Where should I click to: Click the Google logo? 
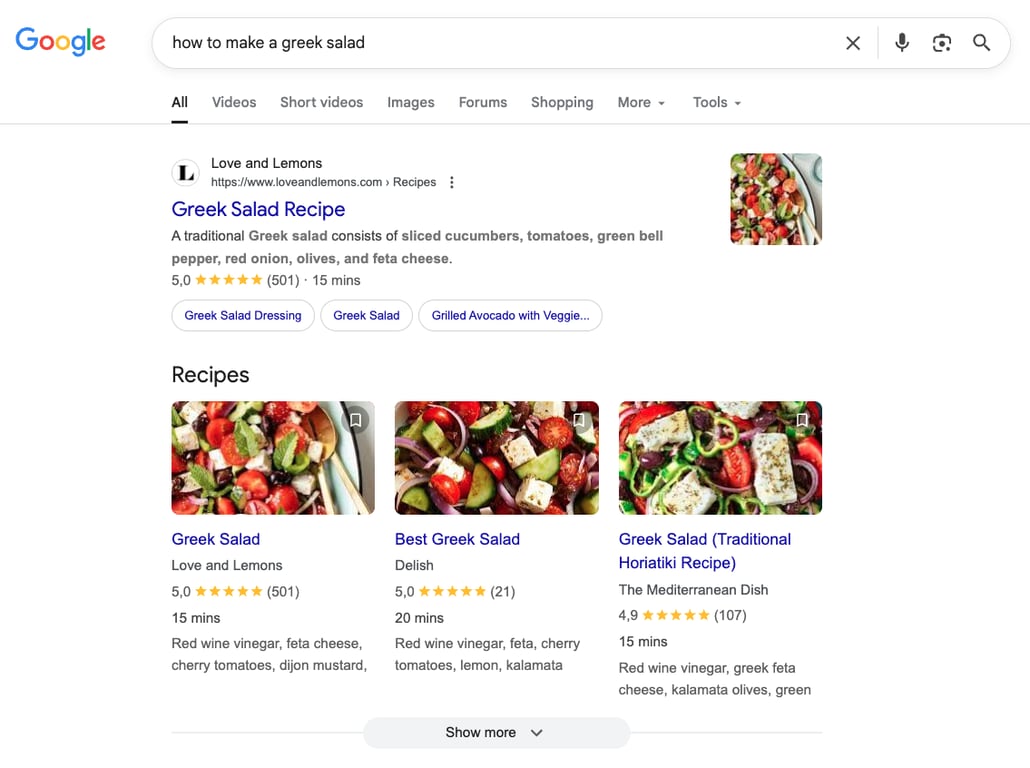click(x=60, y=41)
